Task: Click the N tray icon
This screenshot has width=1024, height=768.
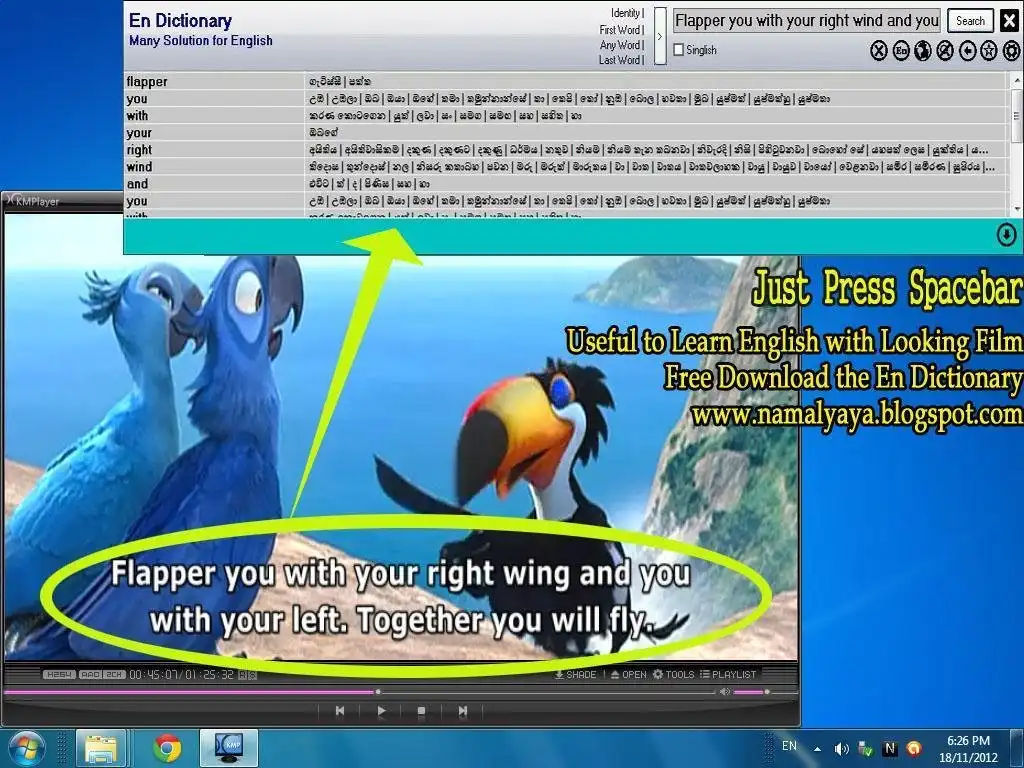Action: [x=889, y=749]
